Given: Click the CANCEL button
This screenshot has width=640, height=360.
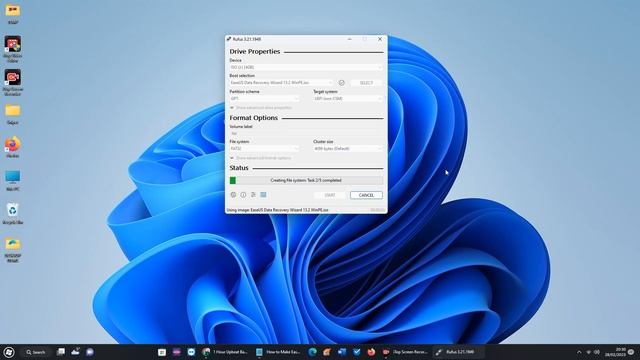Looking at the screenshot, I should pyautogui.click(x=366, y=195).
